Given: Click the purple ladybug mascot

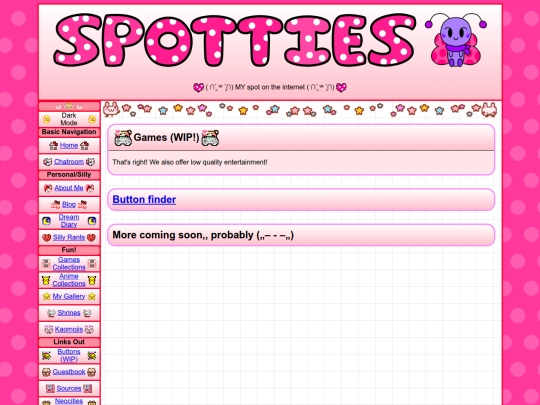Looking at the screenshot, I should [455, 40].
